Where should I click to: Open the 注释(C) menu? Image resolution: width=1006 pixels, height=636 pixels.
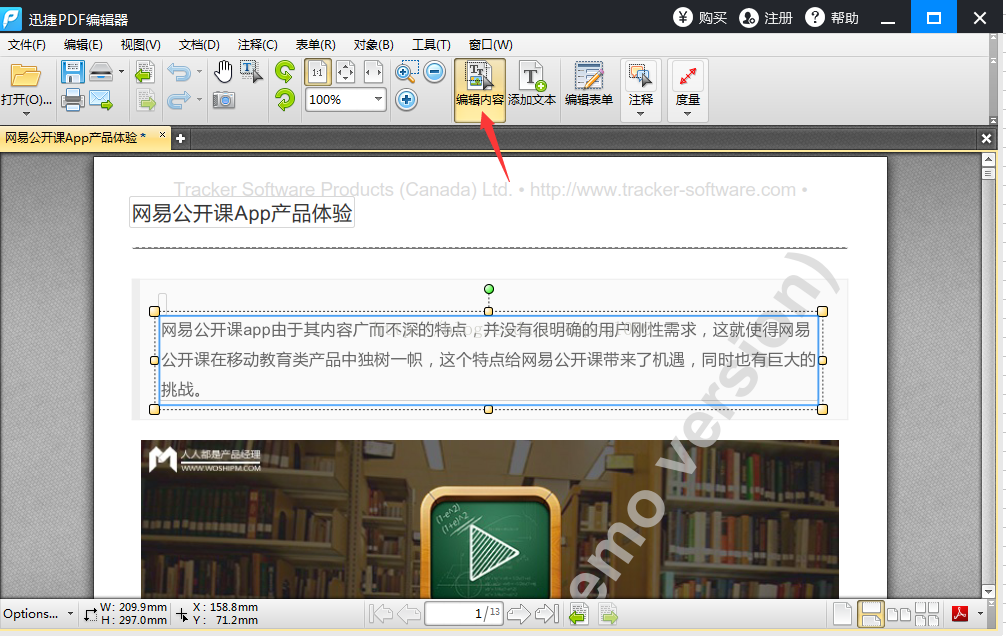tap(257, 45)
